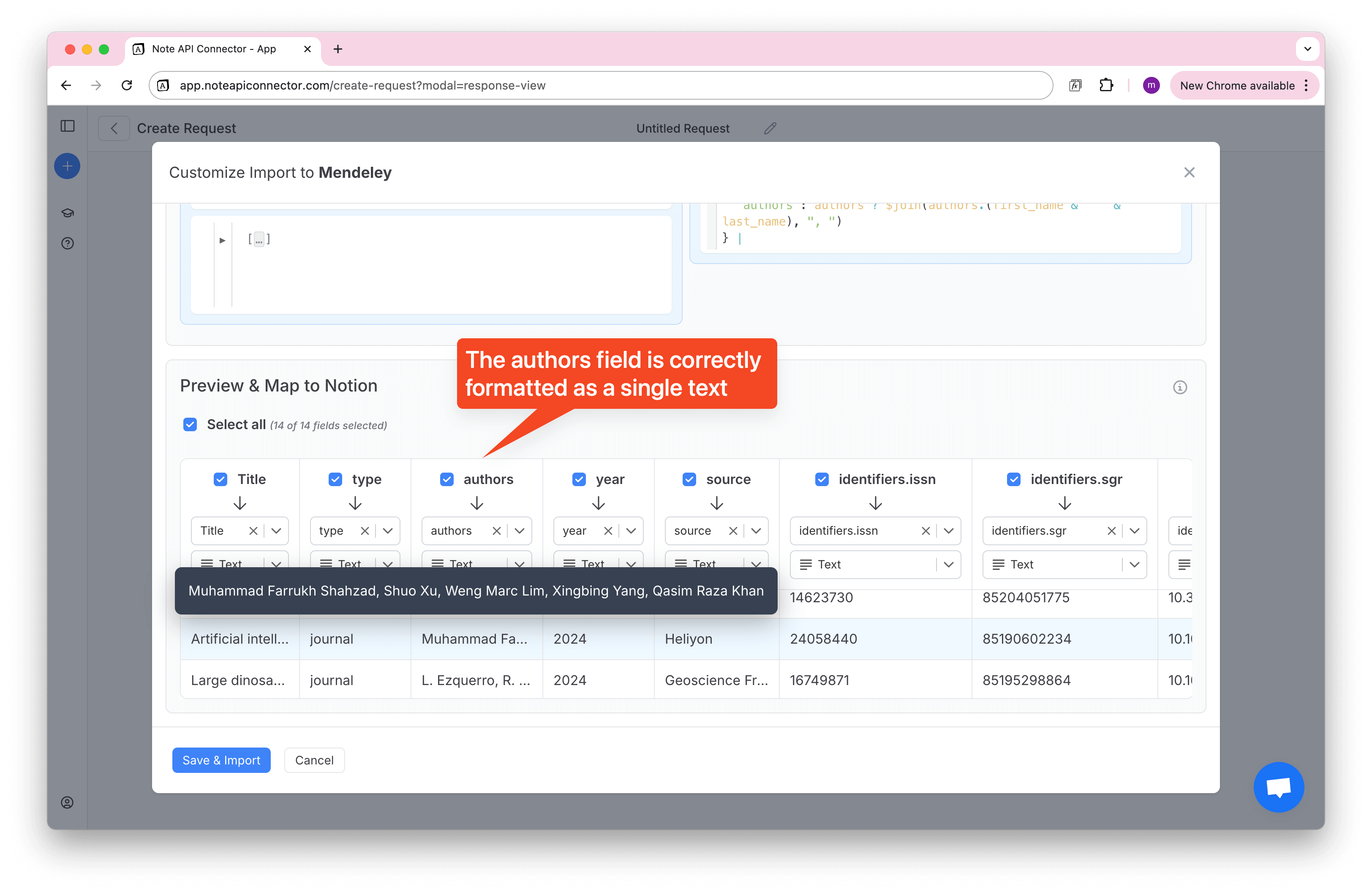This screenshot has height=892, width=1372.
Task: Click the 'Geoscience Fr...' source cell
Action: 716,680
